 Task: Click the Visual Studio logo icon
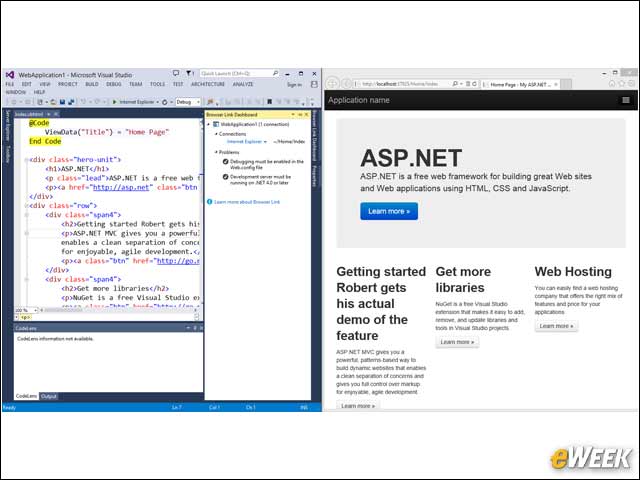point(10,75)
